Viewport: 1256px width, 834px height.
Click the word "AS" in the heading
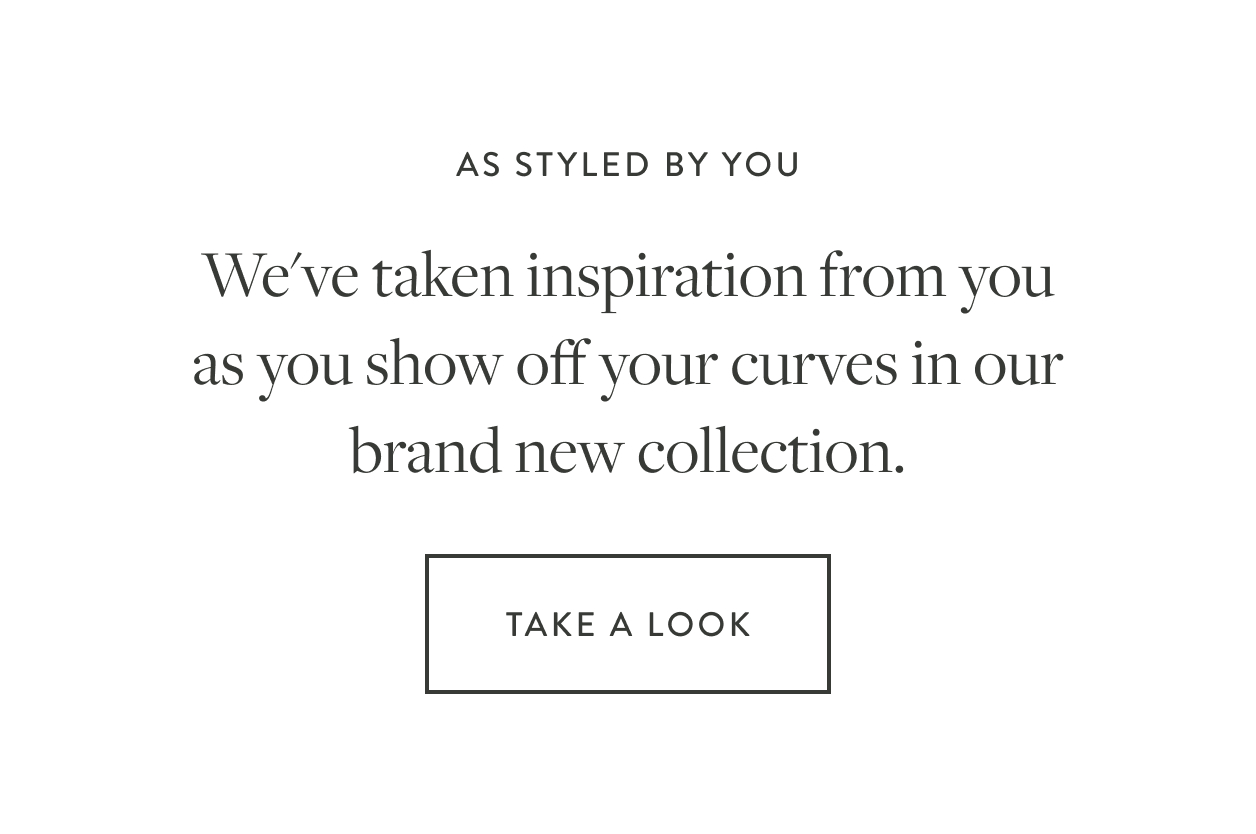478,165
